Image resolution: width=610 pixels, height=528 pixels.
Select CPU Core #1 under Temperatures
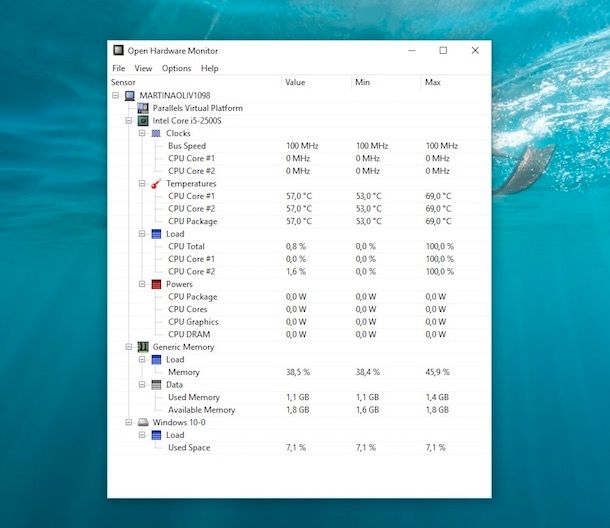tap(299, 196)
